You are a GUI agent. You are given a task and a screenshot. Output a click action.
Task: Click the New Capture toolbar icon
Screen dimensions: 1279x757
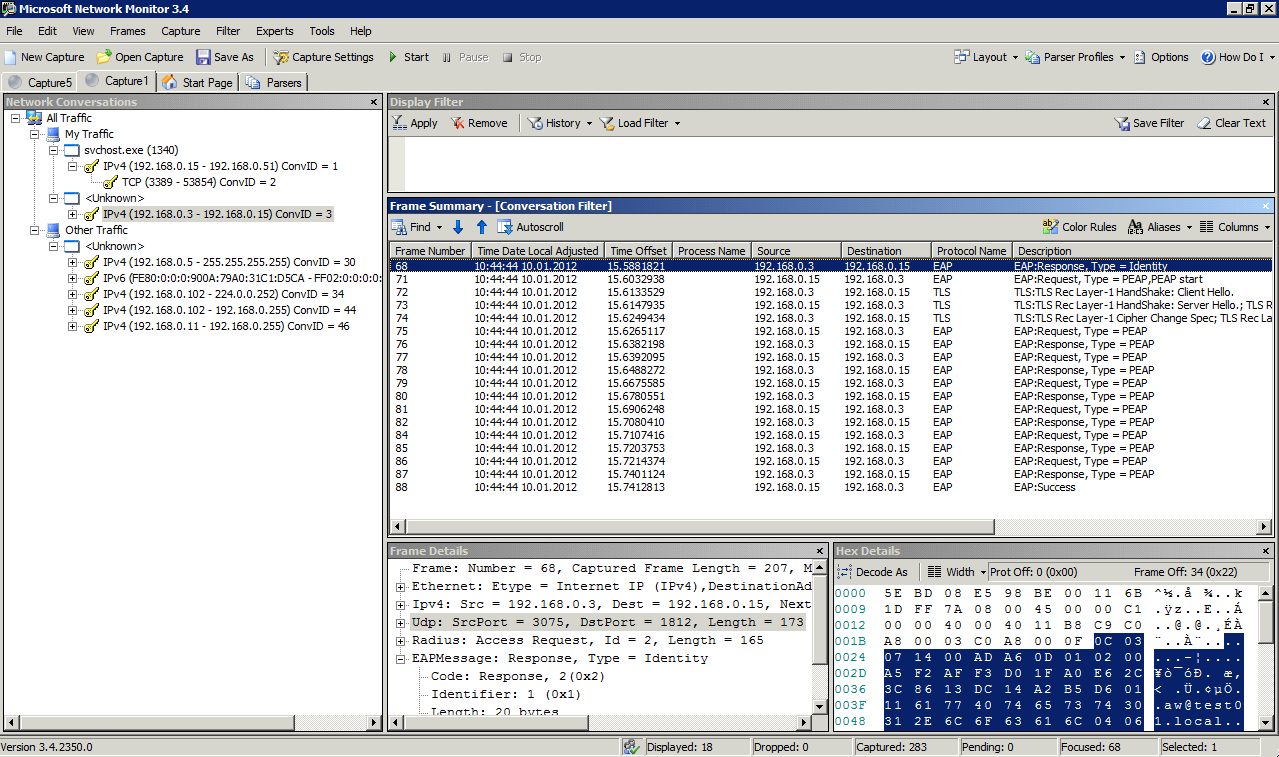tap(11, 58)
